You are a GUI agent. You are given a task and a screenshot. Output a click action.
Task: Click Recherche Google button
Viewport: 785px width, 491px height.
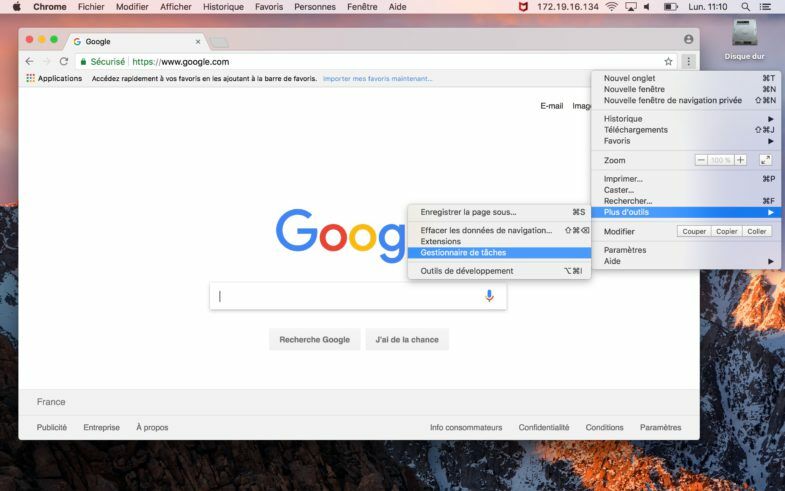click(314, 339)
